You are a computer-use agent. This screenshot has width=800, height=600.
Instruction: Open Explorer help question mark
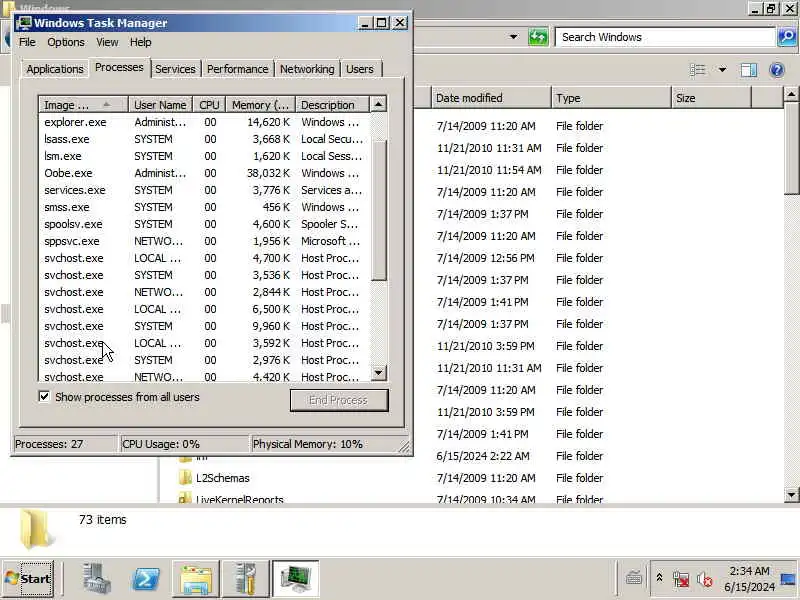(777, 70)
